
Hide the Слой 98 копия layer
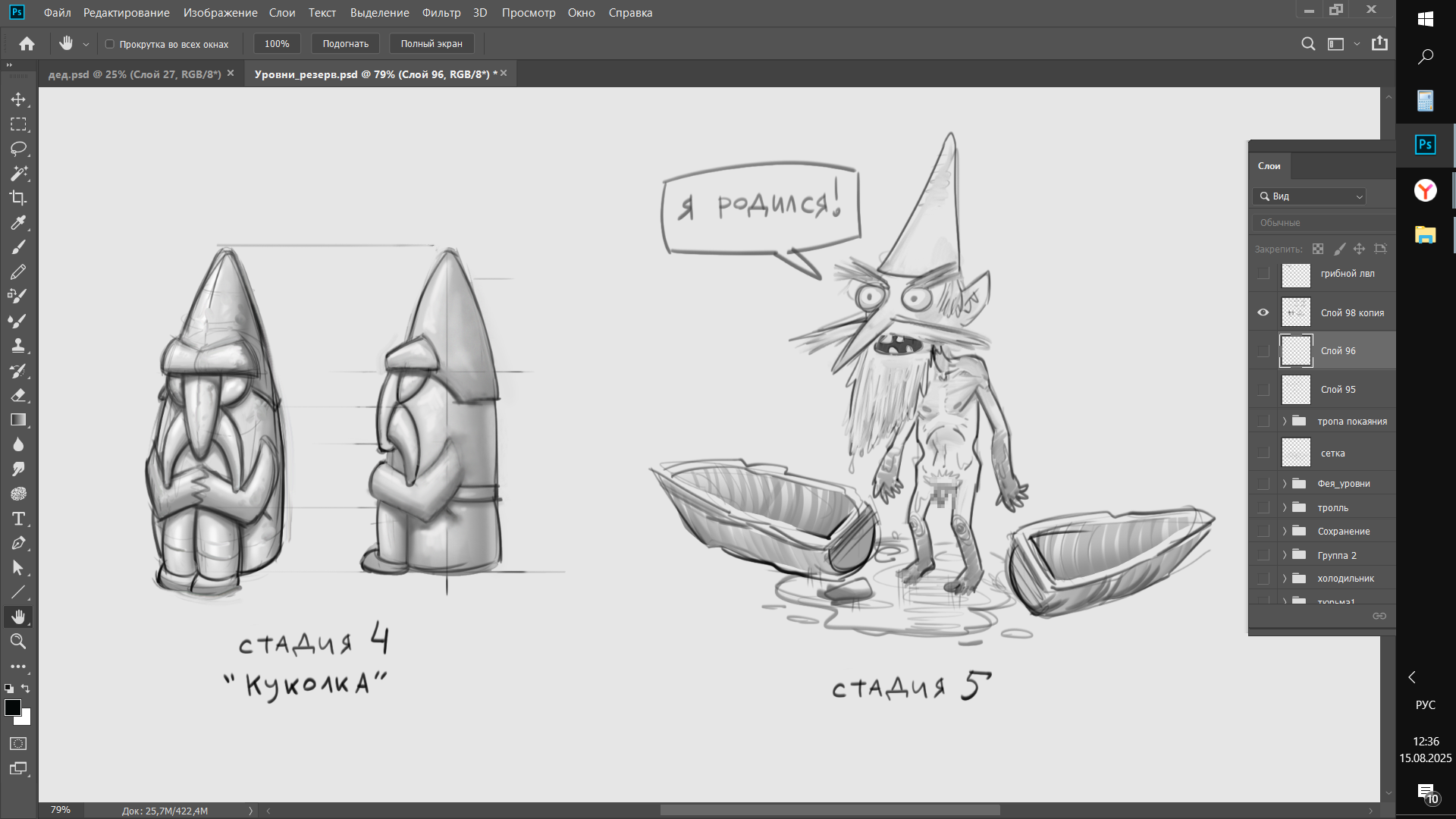(x=1263, y=312)
